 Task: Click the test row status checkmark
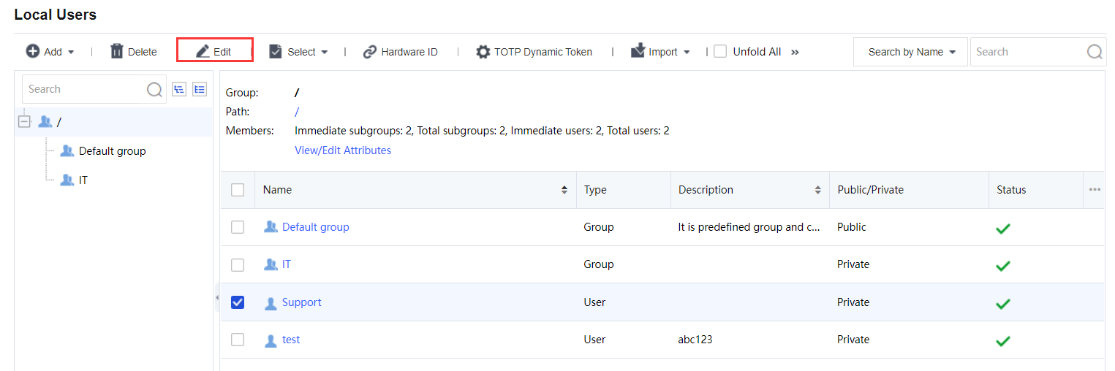1003,341
